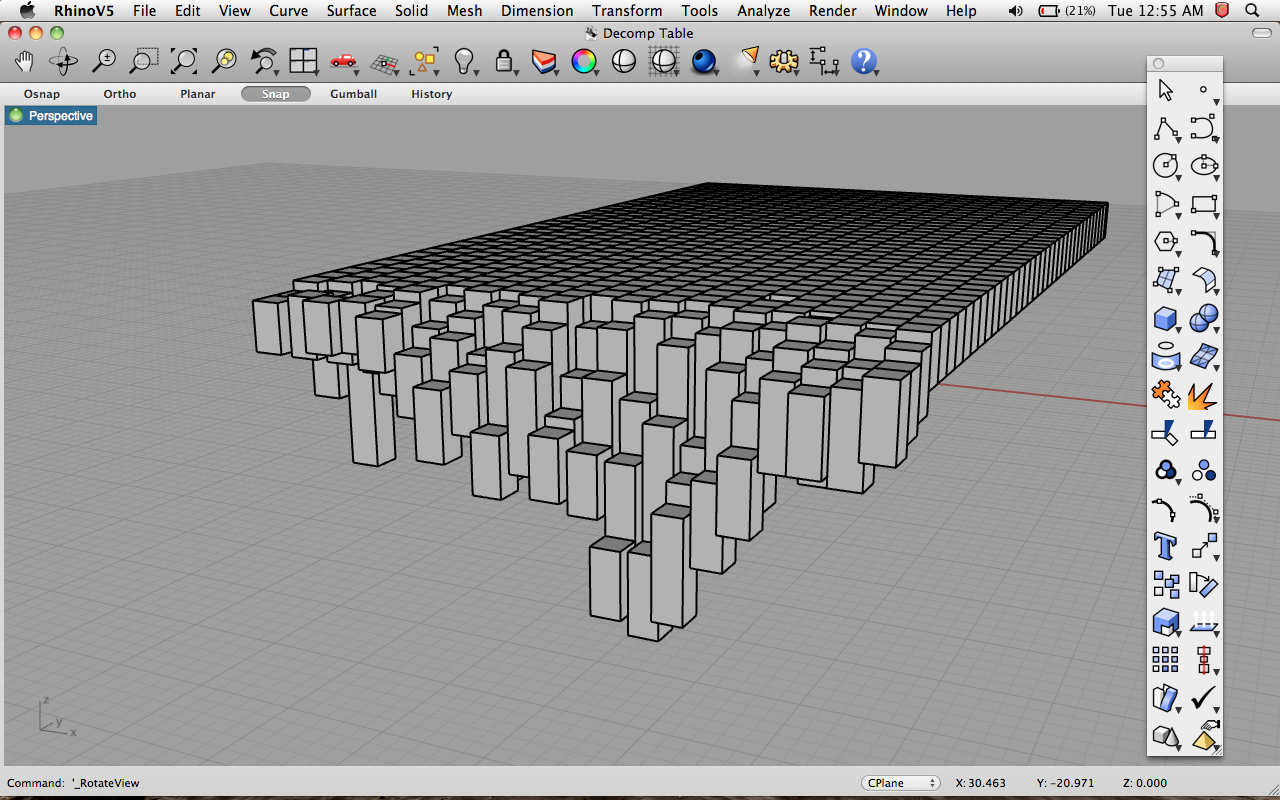Click the X: 30.463 coordinate readout
This screenshot has height=800, width=1280.
[x=981, y=783]
